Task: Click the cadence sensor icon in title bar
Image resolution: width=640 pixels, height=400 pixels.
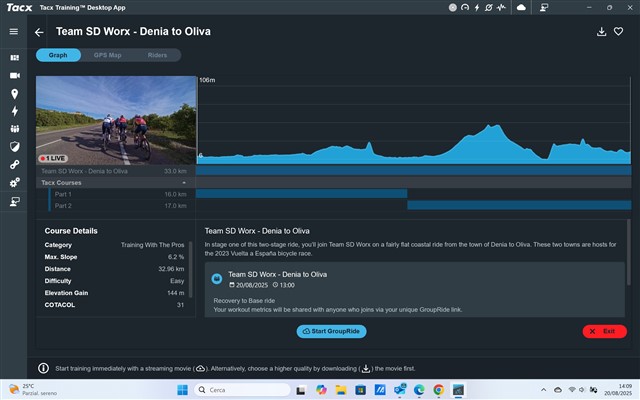Action: (489, 7)
